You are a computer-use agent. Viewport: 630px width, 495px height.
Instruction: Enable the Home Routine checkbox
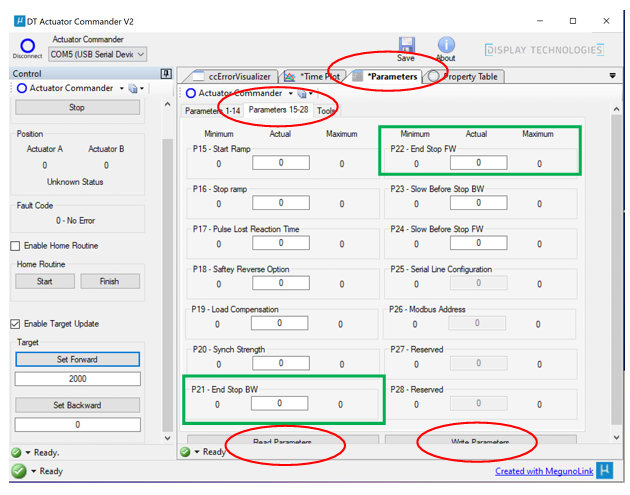[x=16, y=246]
